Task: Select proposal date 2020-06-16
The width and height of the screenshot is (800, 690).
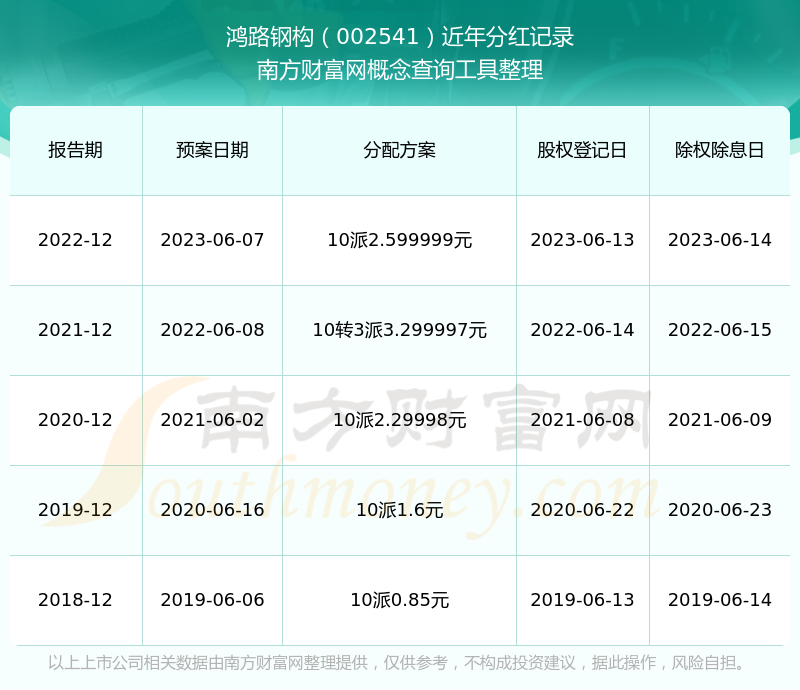Action: point(212,509)
